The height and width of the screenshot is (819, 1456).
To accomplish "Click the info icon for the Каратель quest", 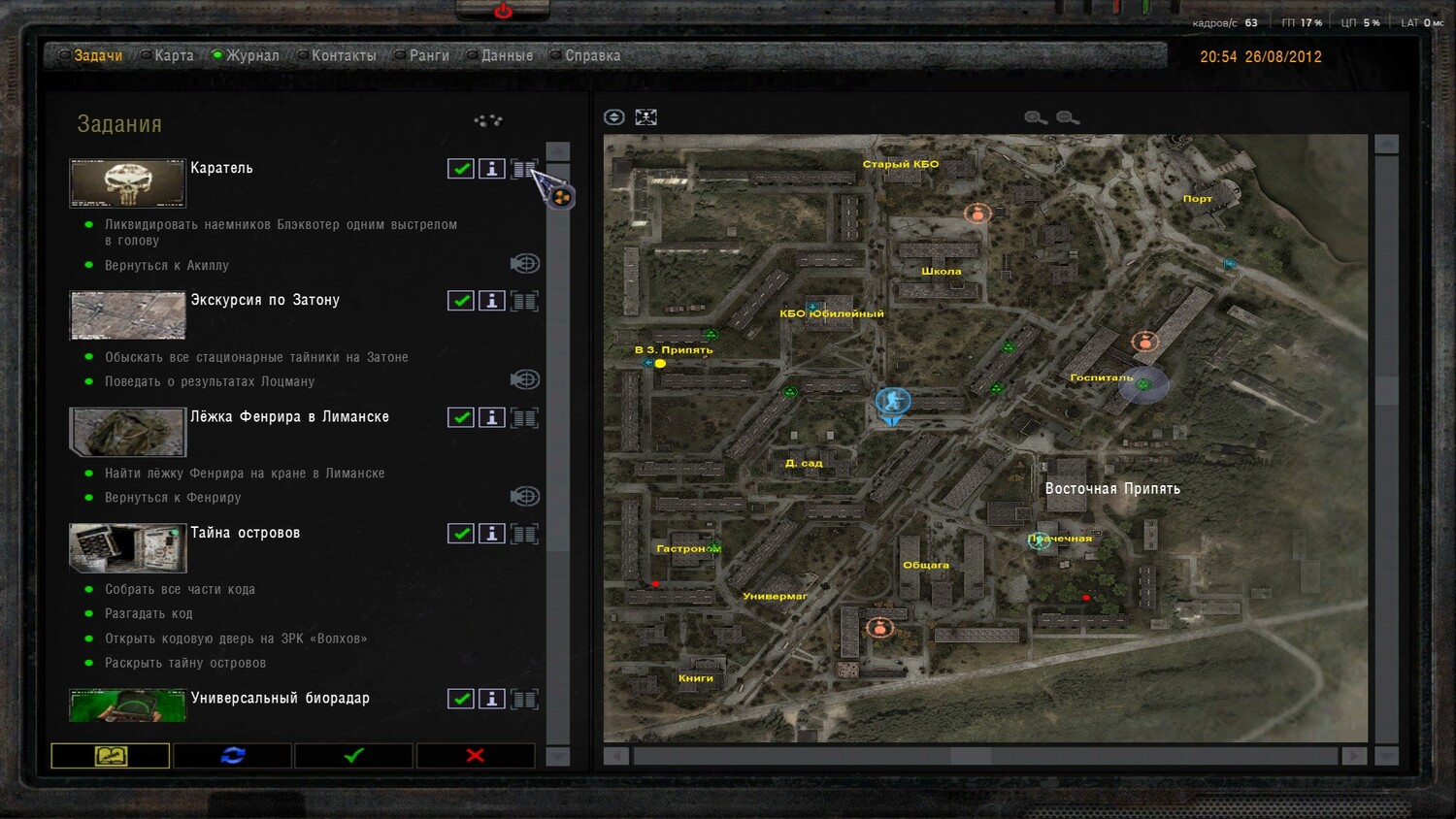I will click(492, 169).
